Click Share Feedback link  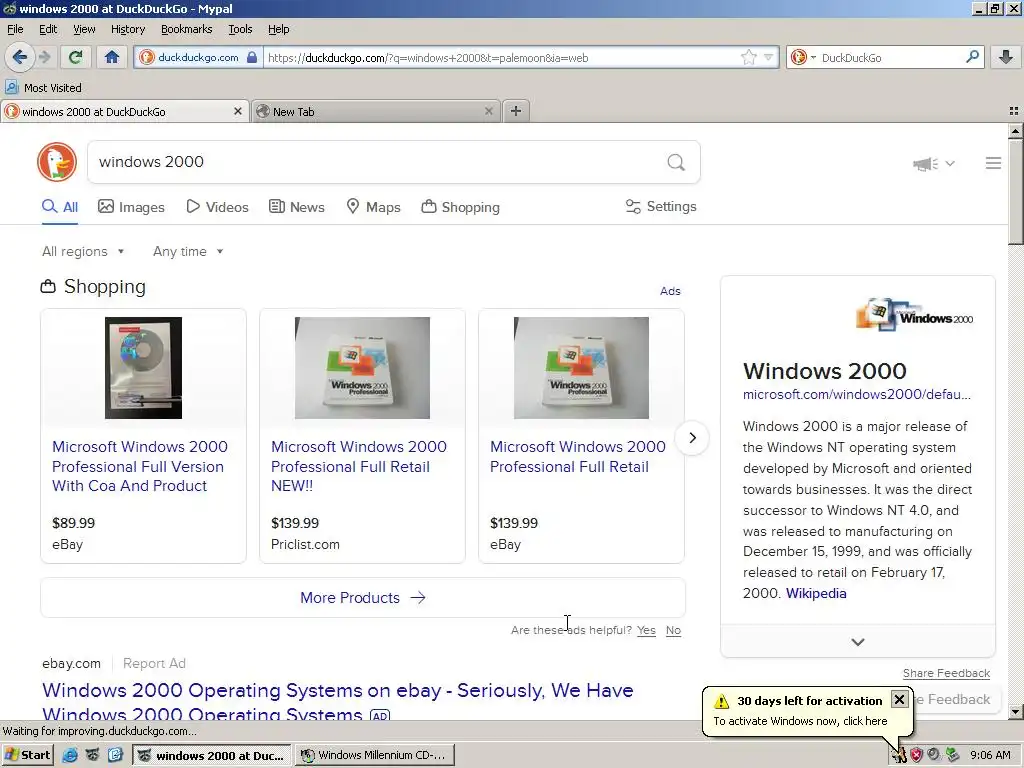click(x=946, y=673)
